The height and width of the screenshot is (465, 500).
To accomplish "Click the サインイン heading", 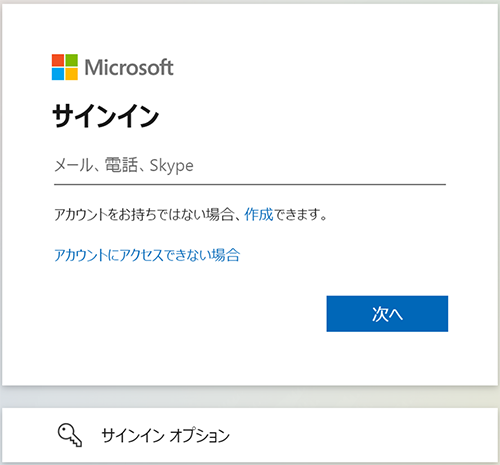I will 105,116.
